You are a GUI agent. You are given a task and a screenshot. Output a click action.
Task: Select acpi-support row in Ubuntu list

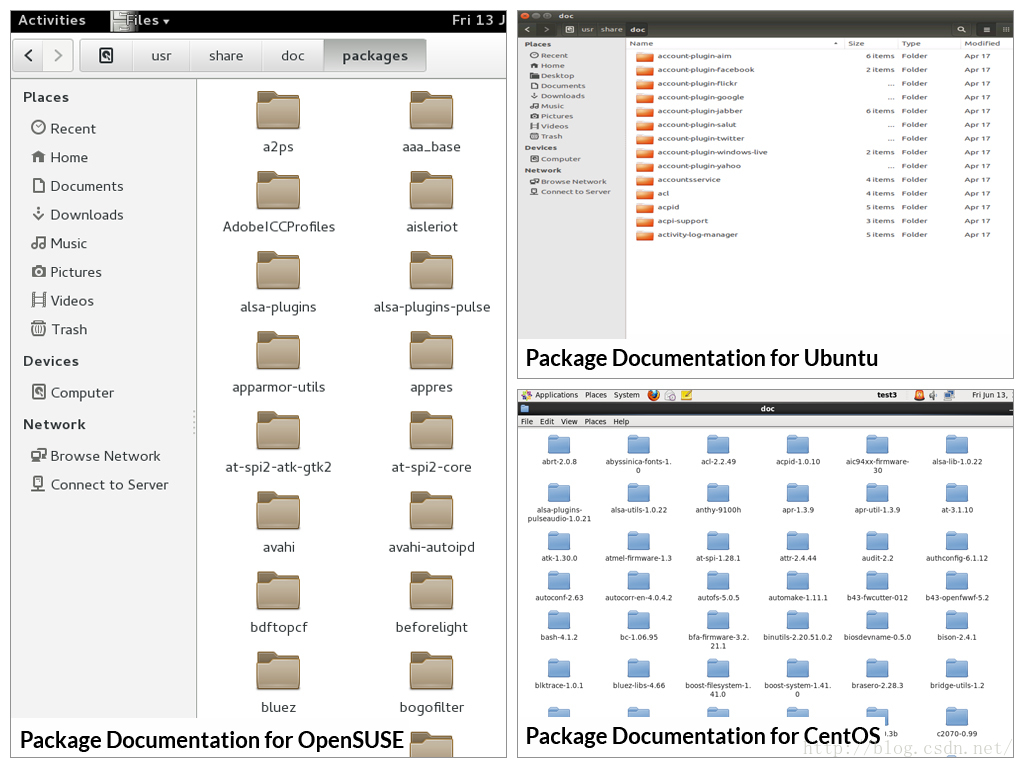pos(818,221)
